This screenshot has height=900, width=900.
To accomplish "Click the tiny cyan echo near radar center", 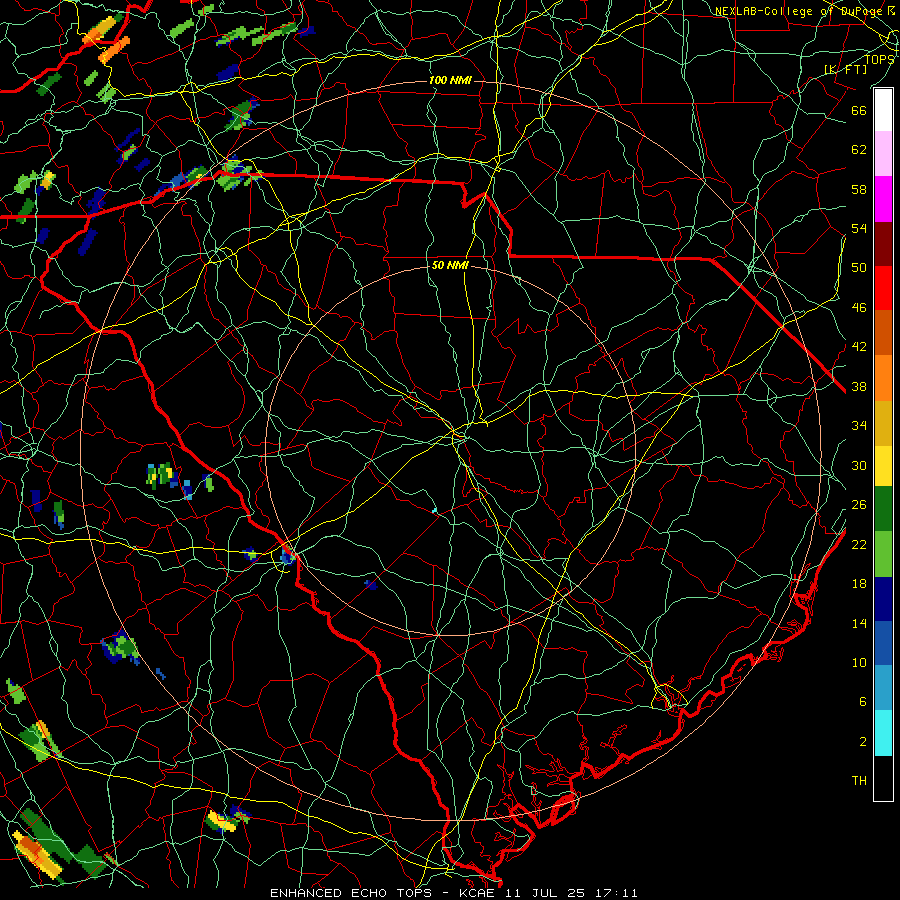I will click(435, 510).
